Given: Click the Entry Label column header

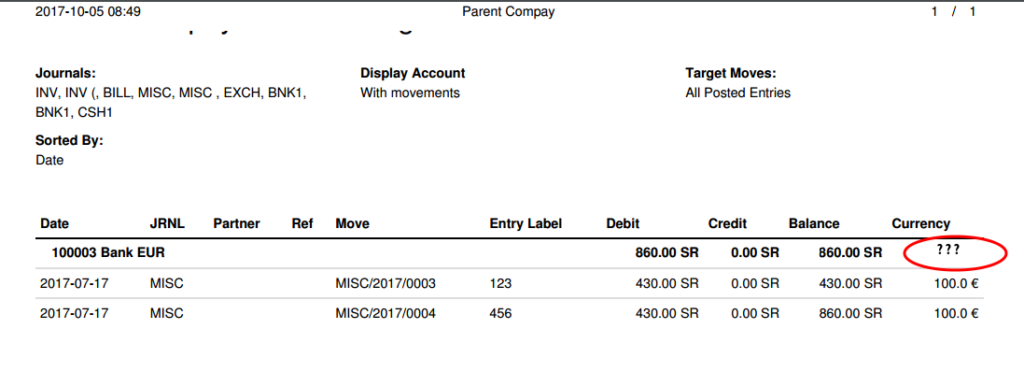Looking at the screenshot, I should 526,223.
